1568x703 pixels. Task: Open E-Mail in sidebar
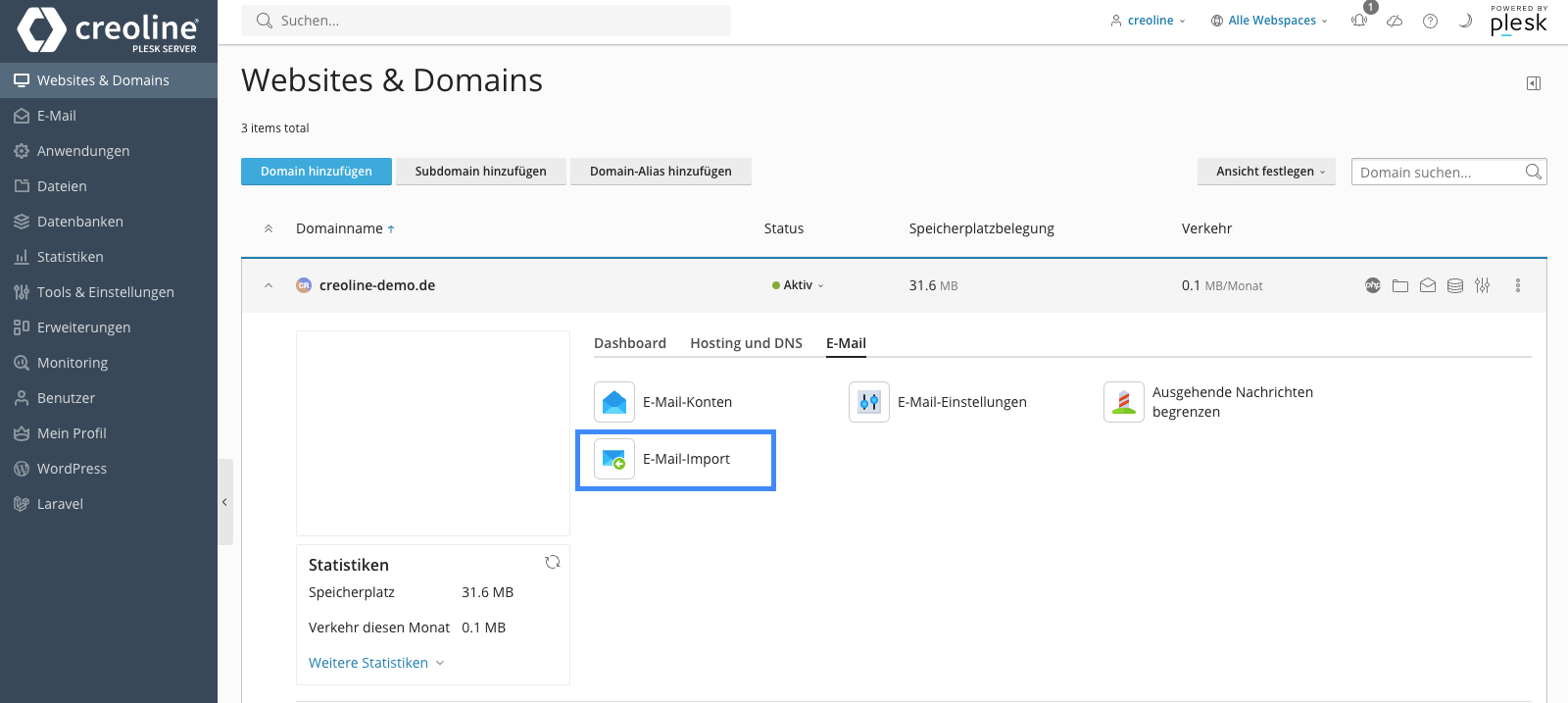pos(109,116)
